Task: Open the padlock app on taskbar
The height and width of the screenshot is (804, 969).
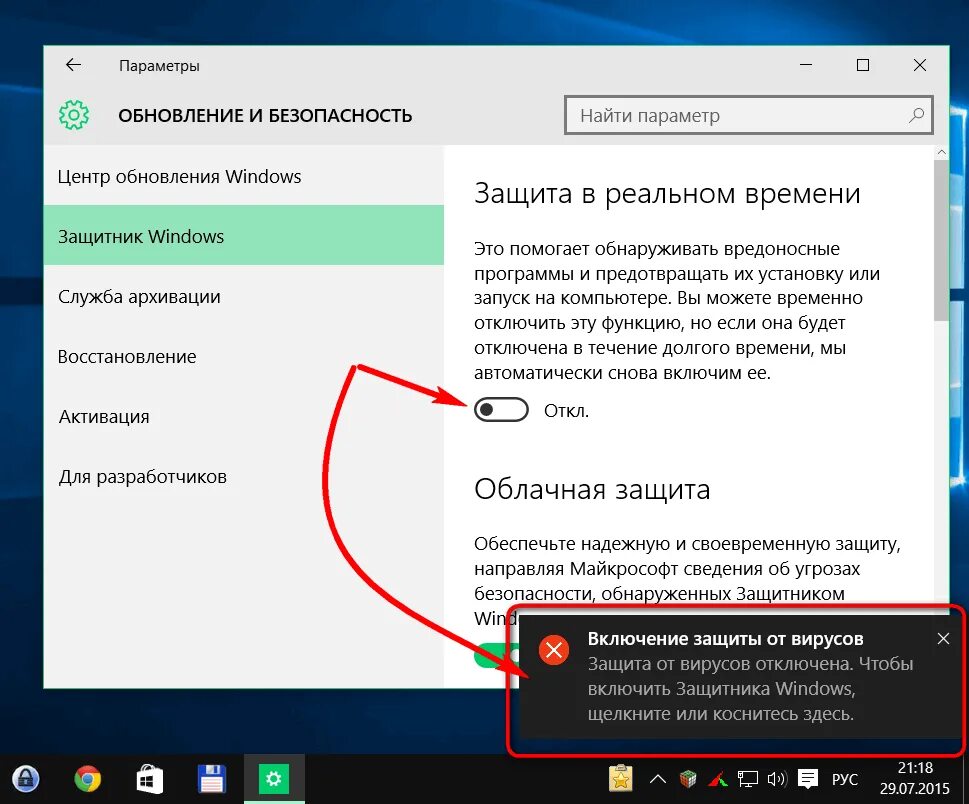Action: [26, 779]
